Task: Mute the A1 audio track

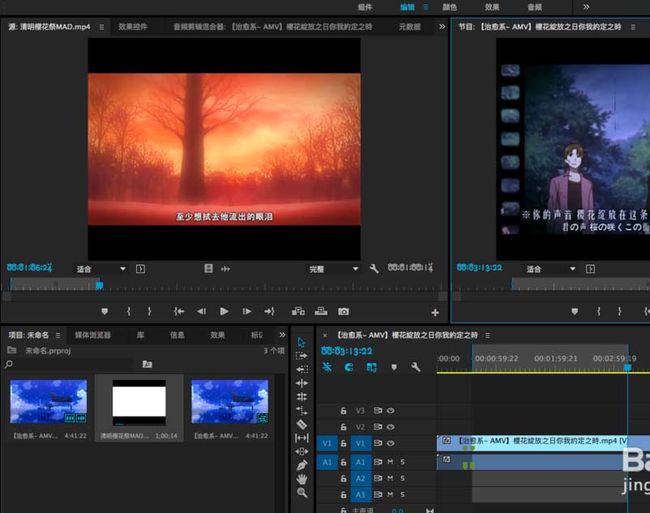Action: pyautogui.click(x=390, y=462)
